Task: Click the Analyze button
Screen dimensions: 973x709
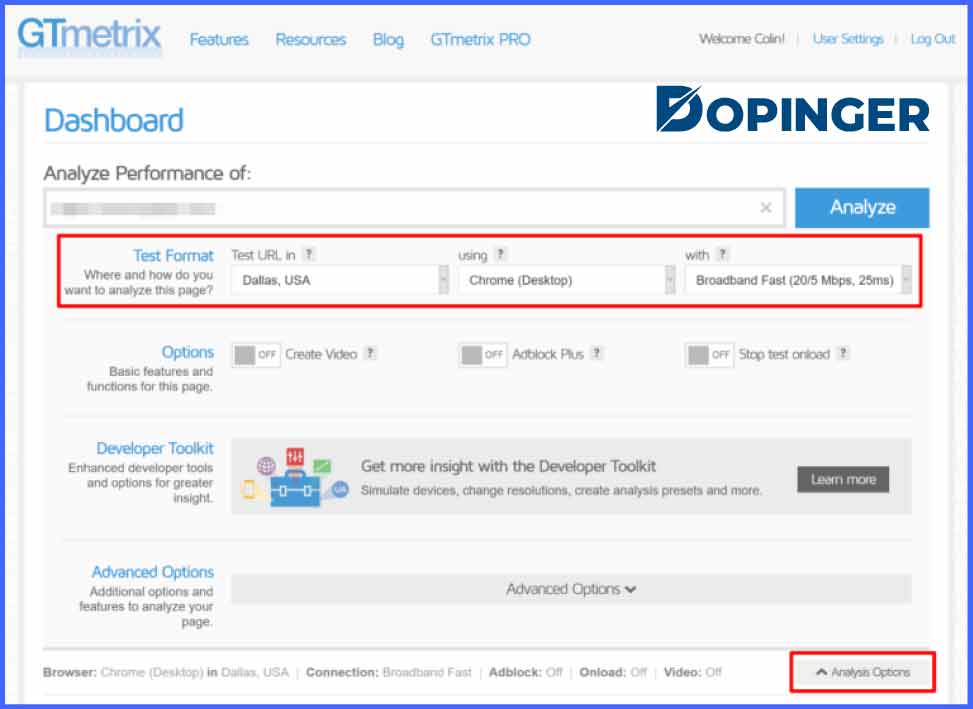Action: point(862,208)
